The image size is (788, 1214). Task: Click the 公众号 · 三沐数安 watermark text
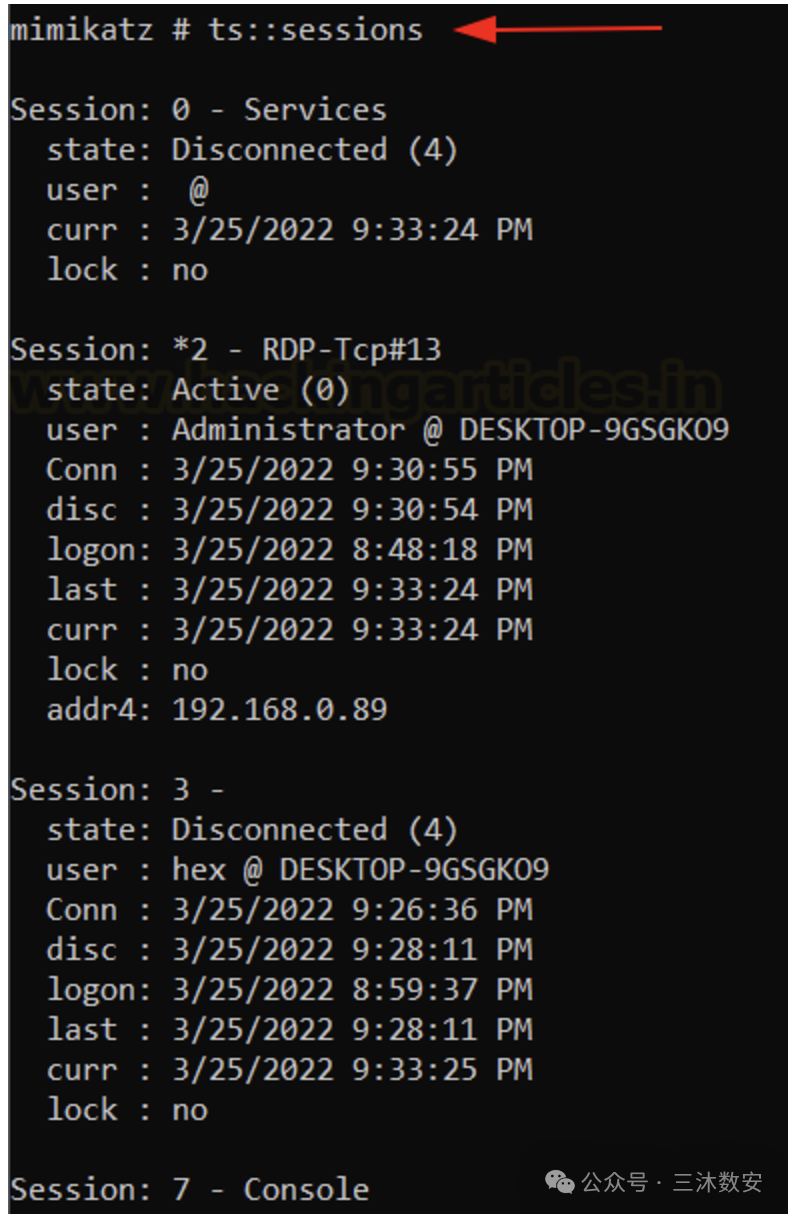coord(672,1183)
